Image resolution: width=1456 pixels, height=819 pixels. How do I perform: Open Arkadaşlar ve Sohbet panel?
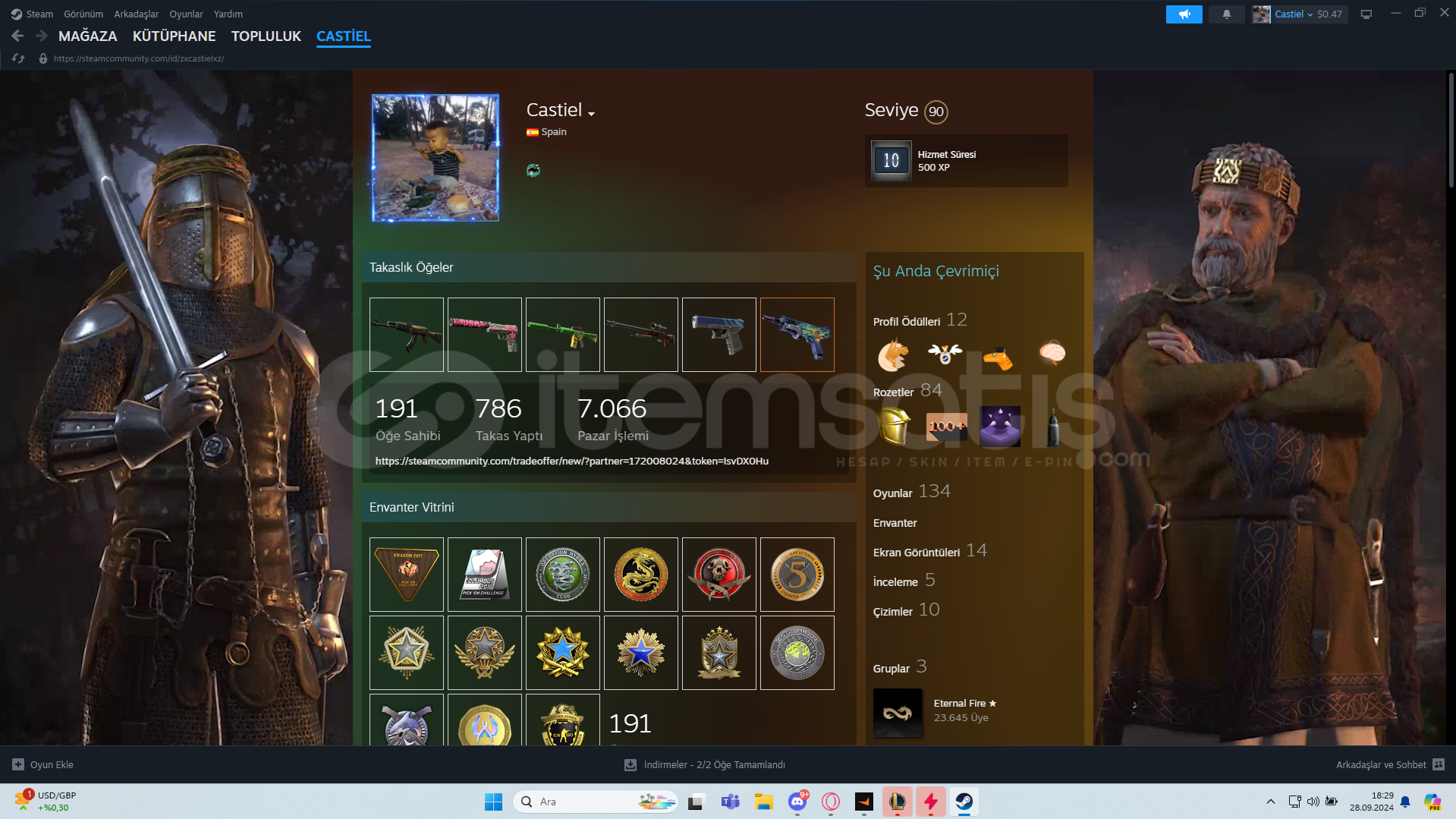(x=1390, y=765)
